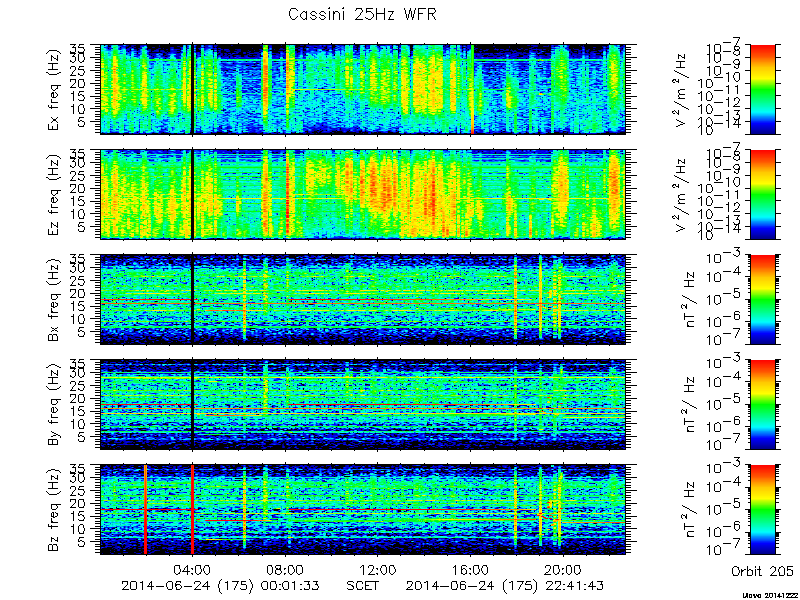Click the 'Orbit 205' label
The height and width of the screenshot is (600, 800).
click(x=762, y=570)
